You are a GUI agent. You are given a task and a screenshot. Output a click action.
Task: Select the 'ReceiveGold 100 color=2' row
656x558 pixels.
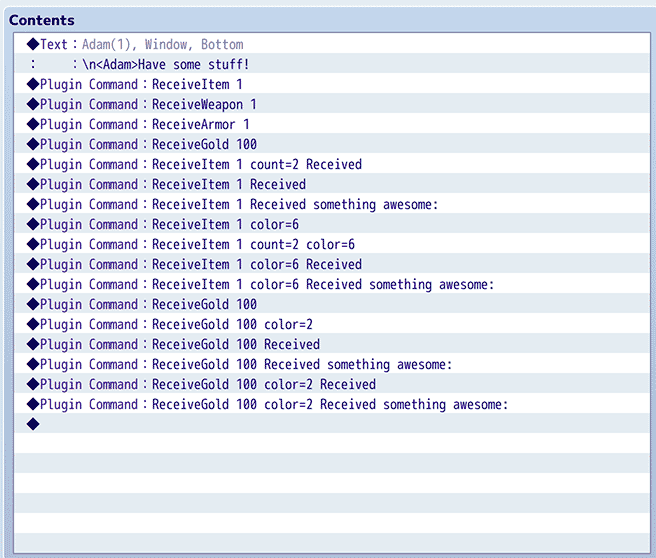coord(332,324)
